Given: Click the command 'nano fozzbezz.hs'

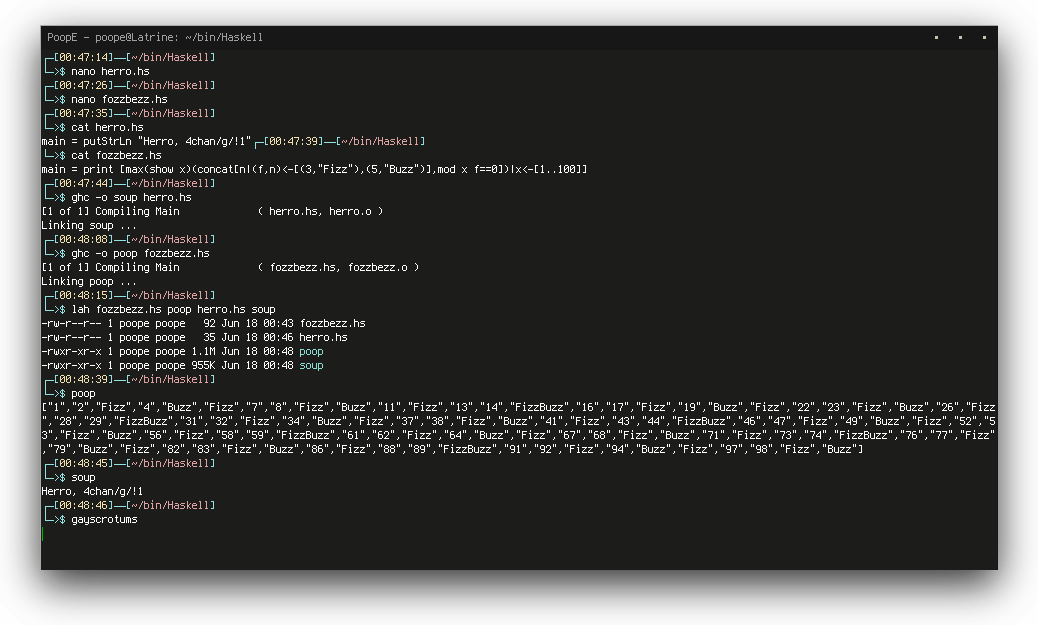Looking at the screenshot, I should (120, 99).
